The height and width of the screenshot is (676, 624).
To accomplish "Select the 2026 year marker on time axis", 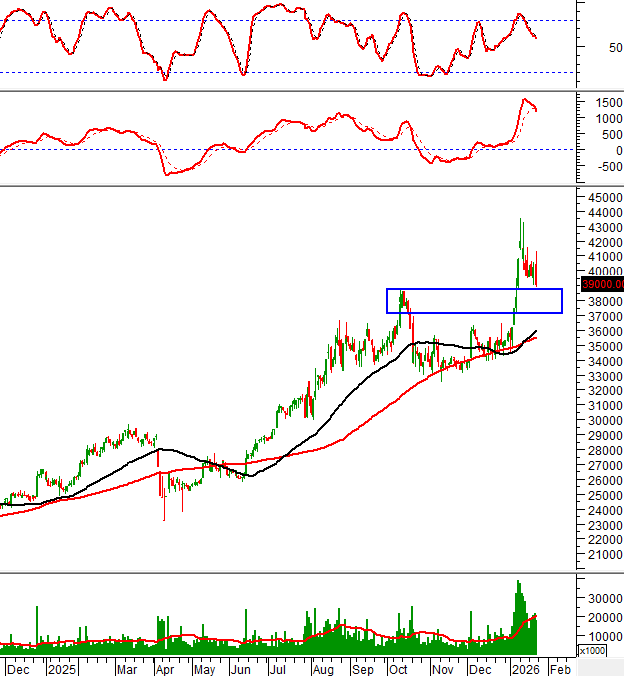I will tap(525, 666).
